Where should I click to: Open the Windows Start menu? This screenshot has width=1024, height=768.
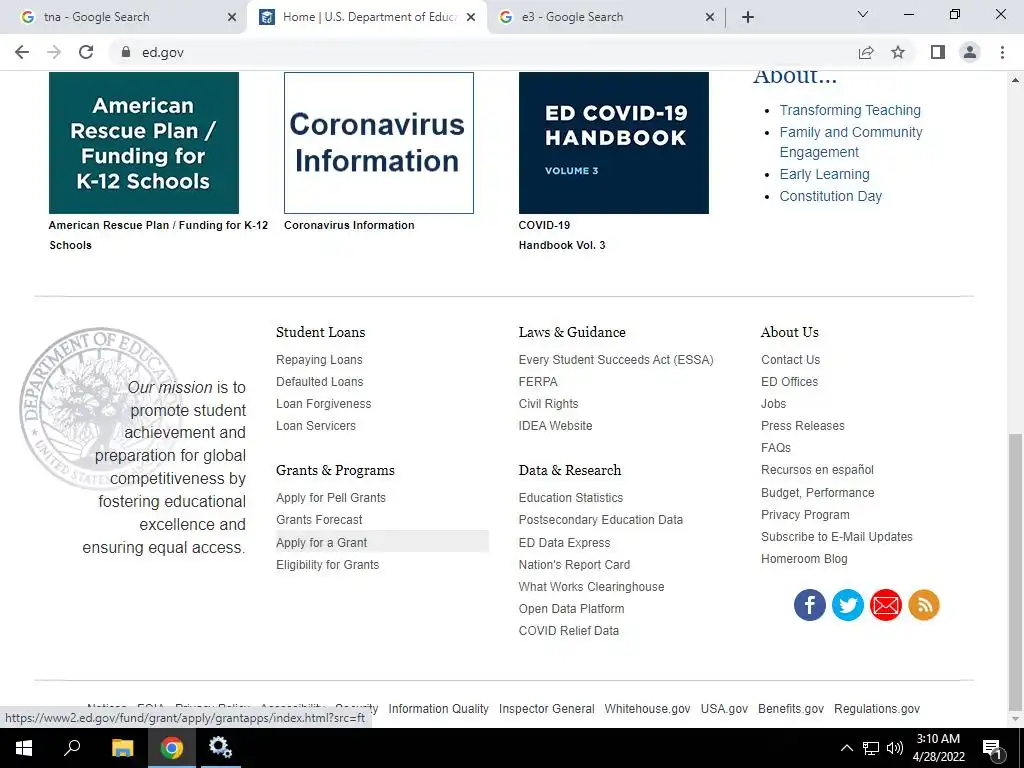point(24,748)
